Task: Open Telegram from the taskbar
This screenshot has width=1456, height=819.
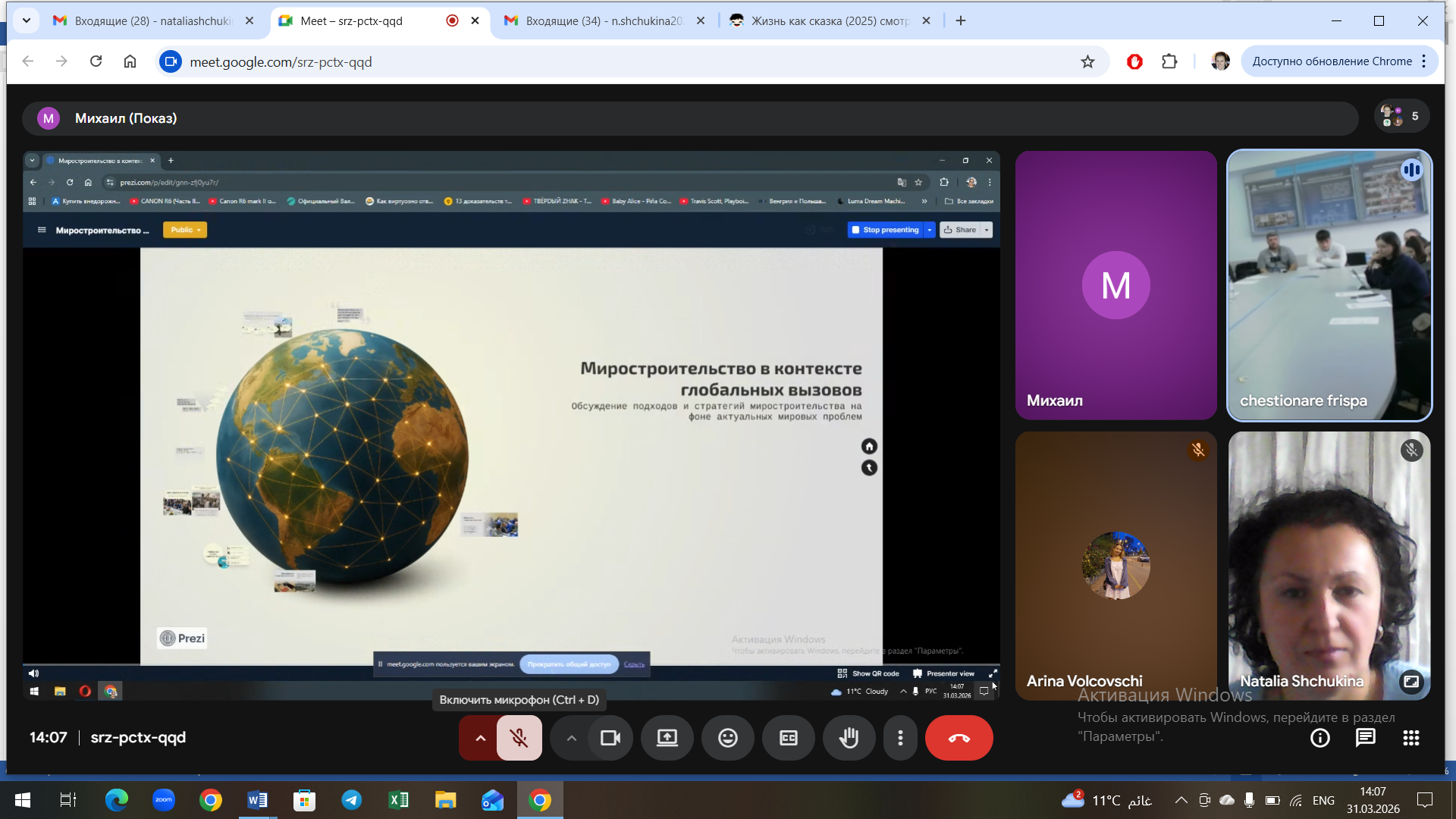Action: (x=351, y=800)
